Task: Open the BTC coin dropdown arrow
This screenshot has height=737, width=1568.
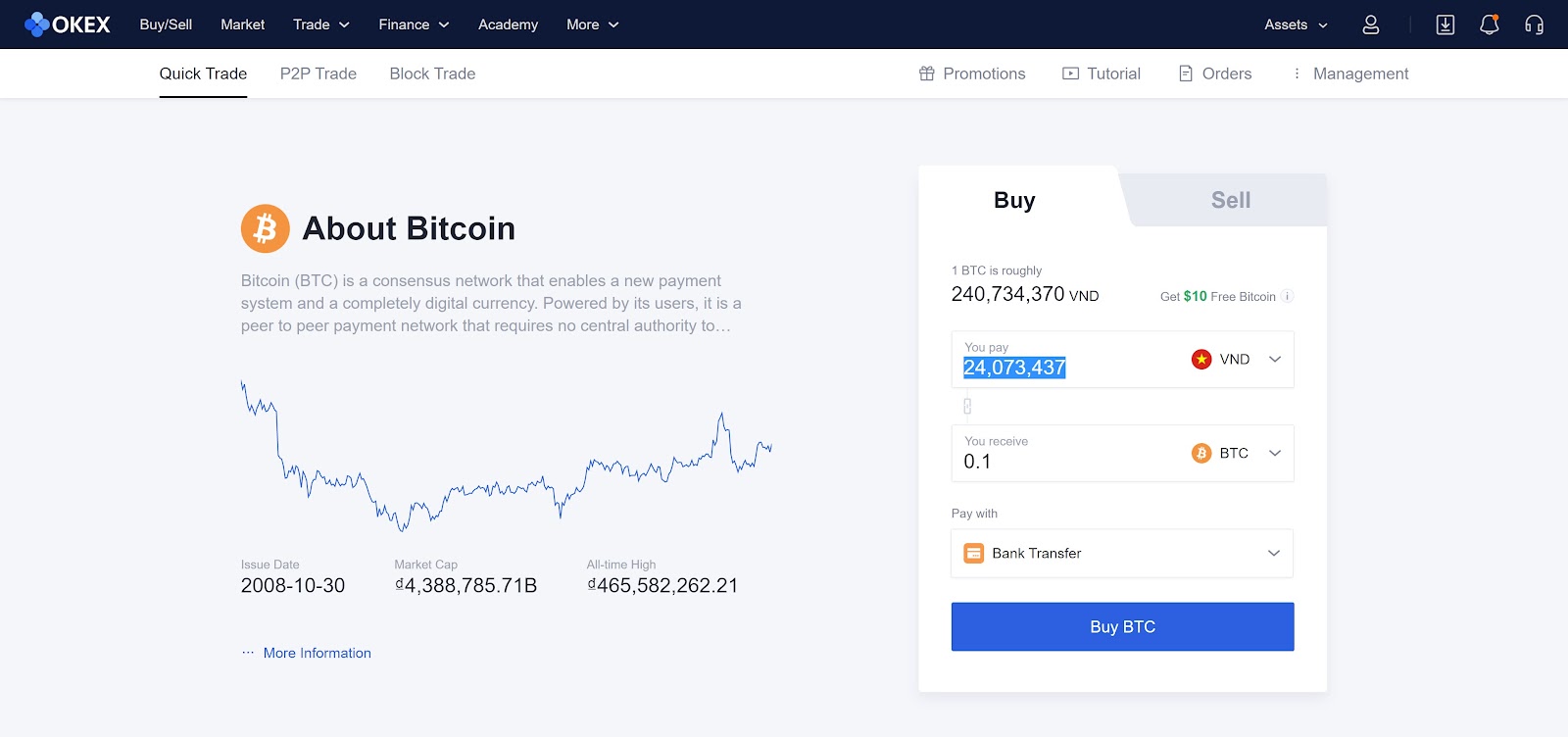Action: (1275, 453)
